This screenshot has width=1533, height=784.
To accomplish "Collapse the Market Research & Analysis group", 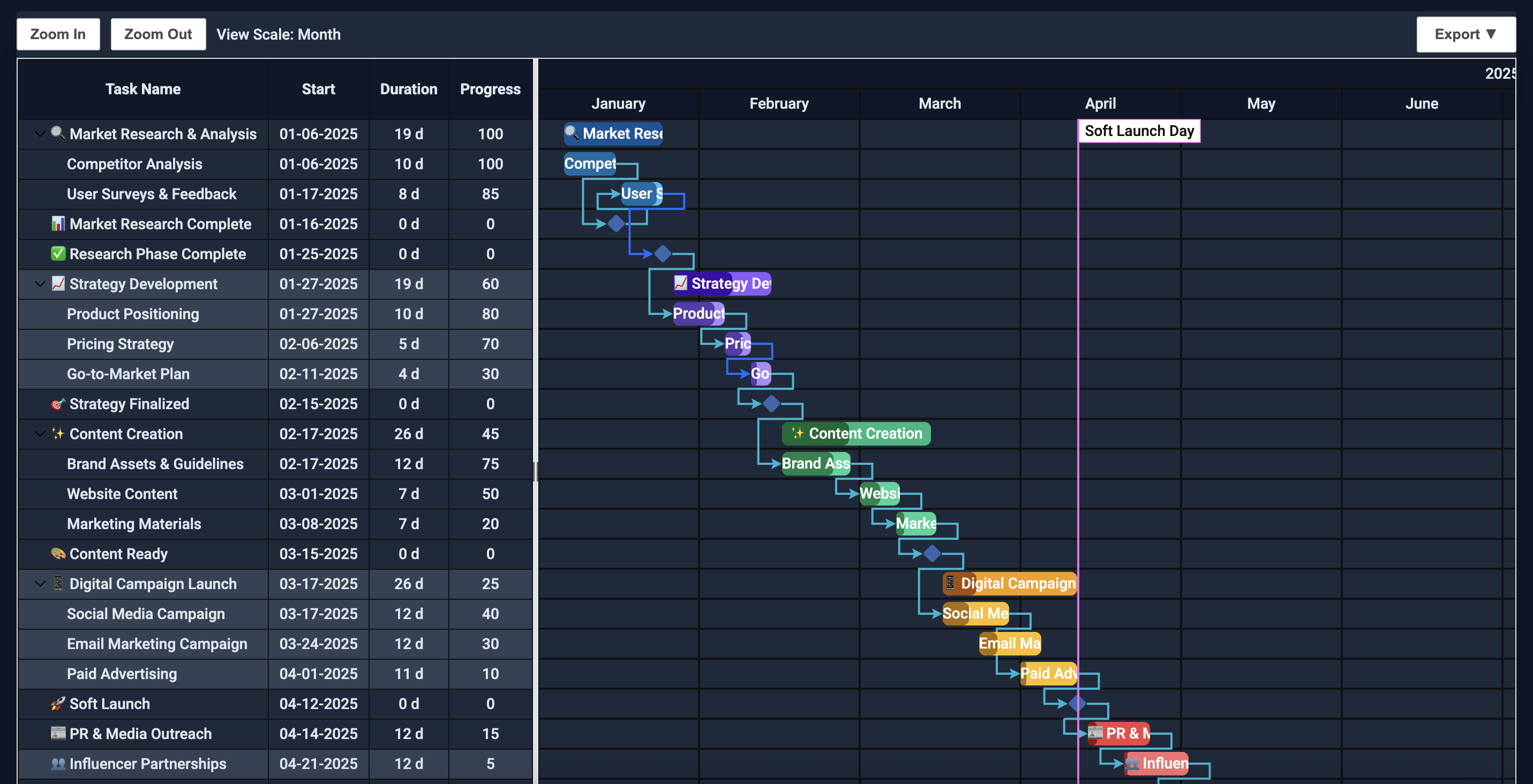I will 40,134.
